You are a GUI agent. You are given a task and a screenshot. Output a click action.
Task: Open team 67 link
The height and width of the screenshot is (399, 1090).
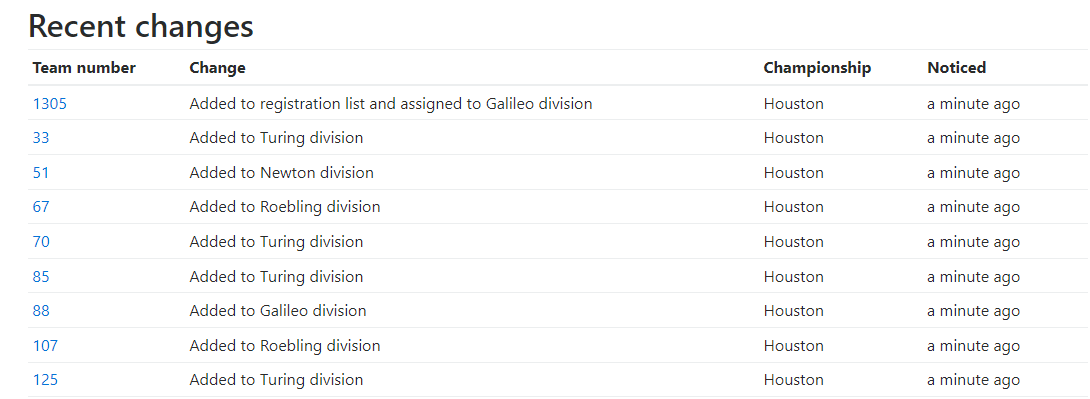pos(41,206)
